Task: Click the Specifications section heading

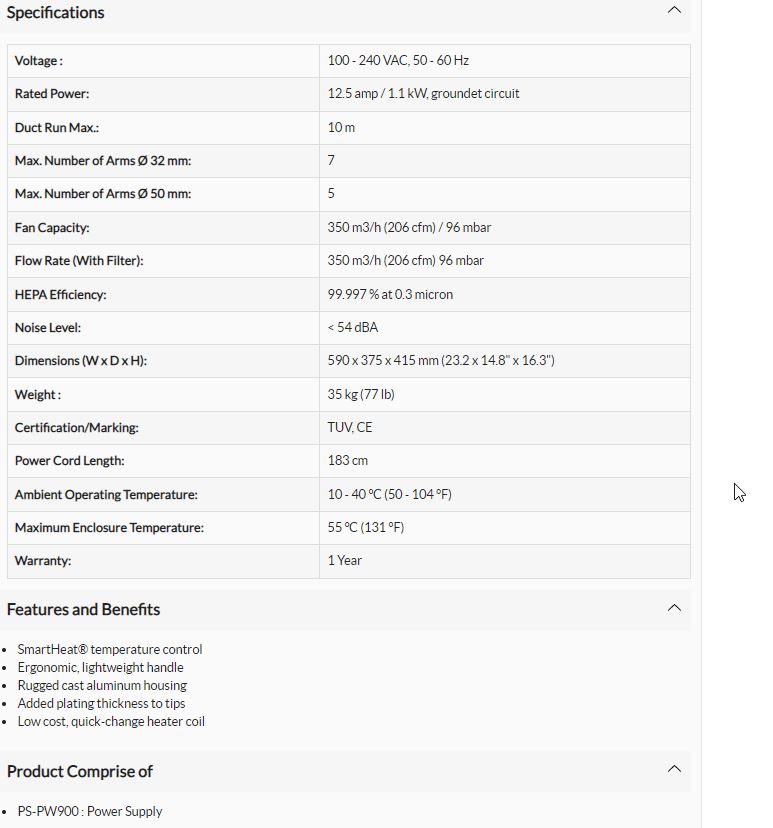Action: click(x=55, y=12)
